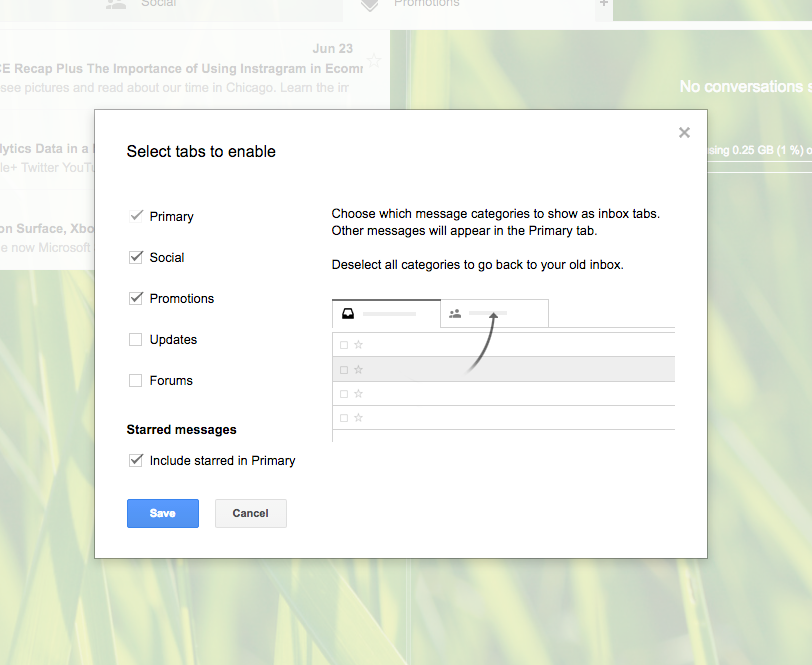Click the inbox icon in the preview
This screenshot has height=665, width=812.
pyautogui.click(x=347, y=314)
